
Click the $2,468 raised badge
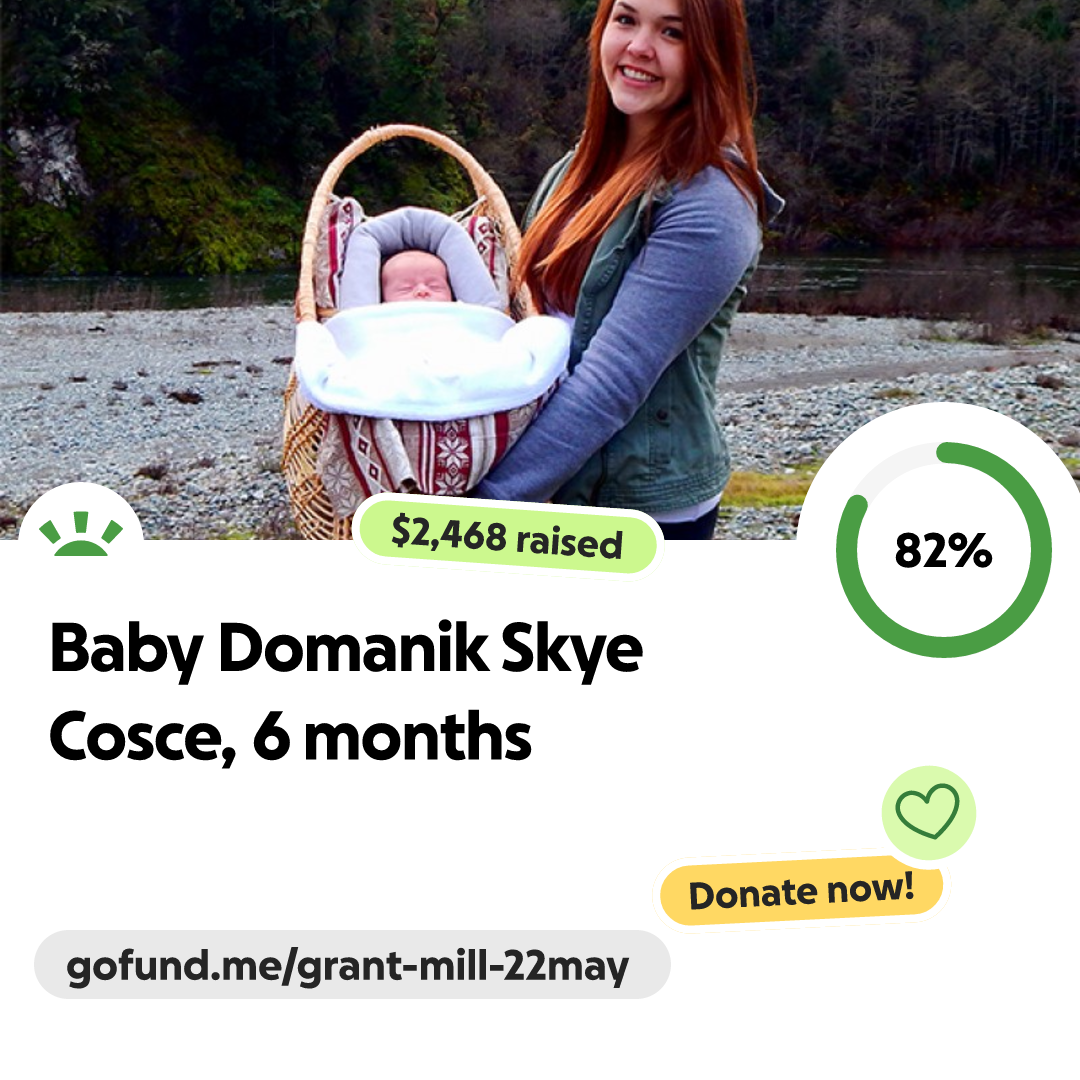point(508,537)
